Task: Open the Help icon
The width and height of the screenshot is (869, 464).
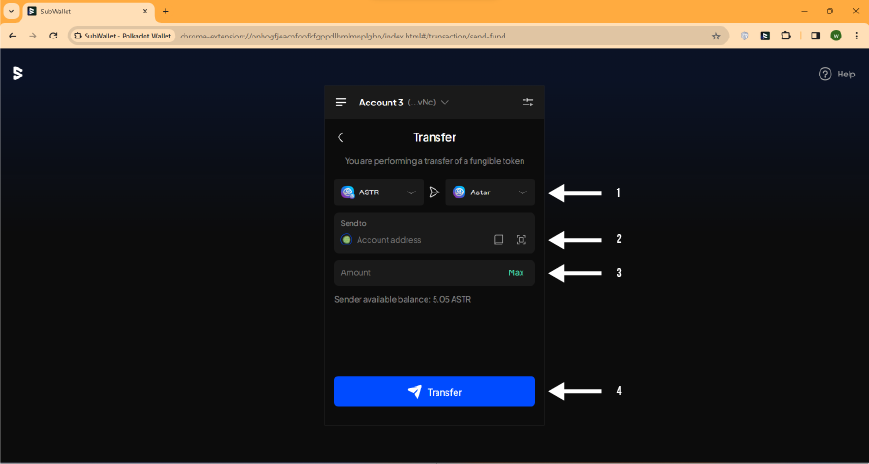Action: tap(825, 74)
